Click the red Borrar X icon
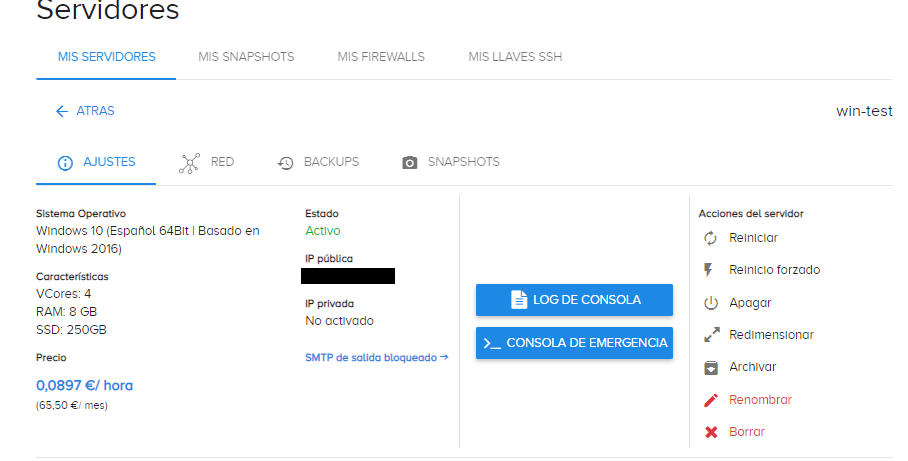 click(x=711, y=432)
